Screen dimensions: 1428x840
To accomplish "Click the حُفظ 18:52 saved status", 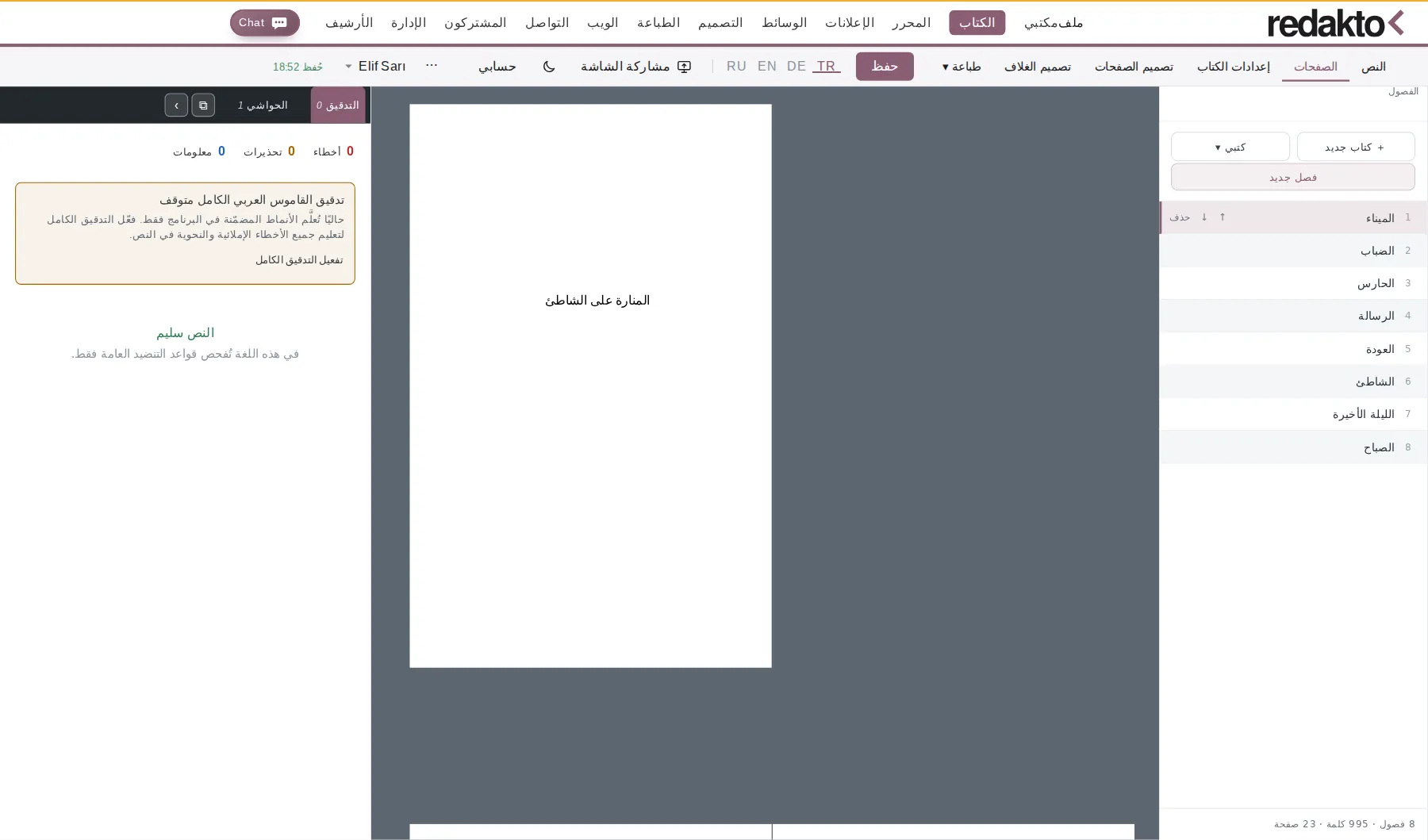I will [x=297, y=67].
